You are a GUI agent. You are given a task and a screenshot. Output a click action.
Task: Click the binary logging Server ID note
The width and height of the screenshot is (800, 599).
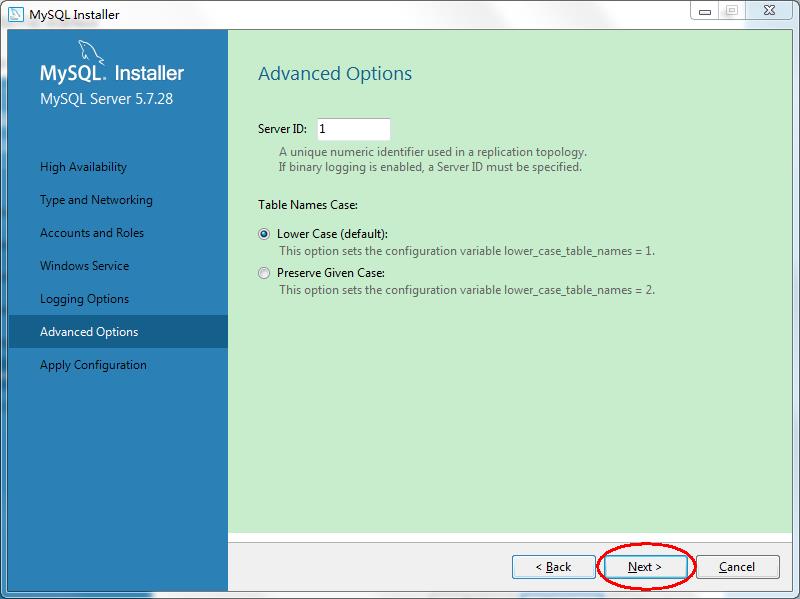pyautogui.click(x=430, y=167)
